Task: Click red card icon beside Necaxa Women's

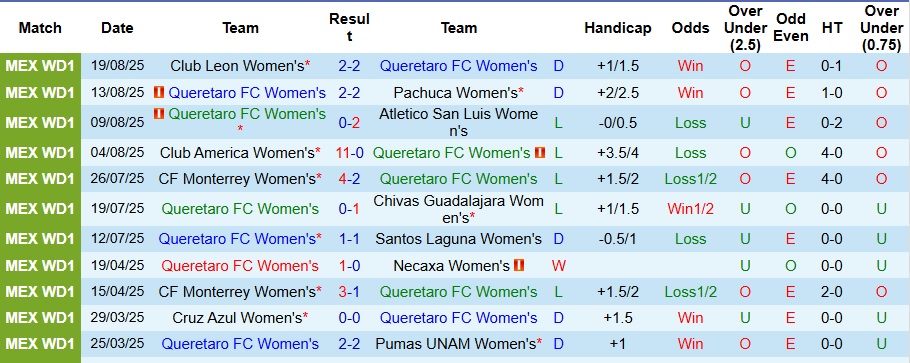Action: click(519, 265)
